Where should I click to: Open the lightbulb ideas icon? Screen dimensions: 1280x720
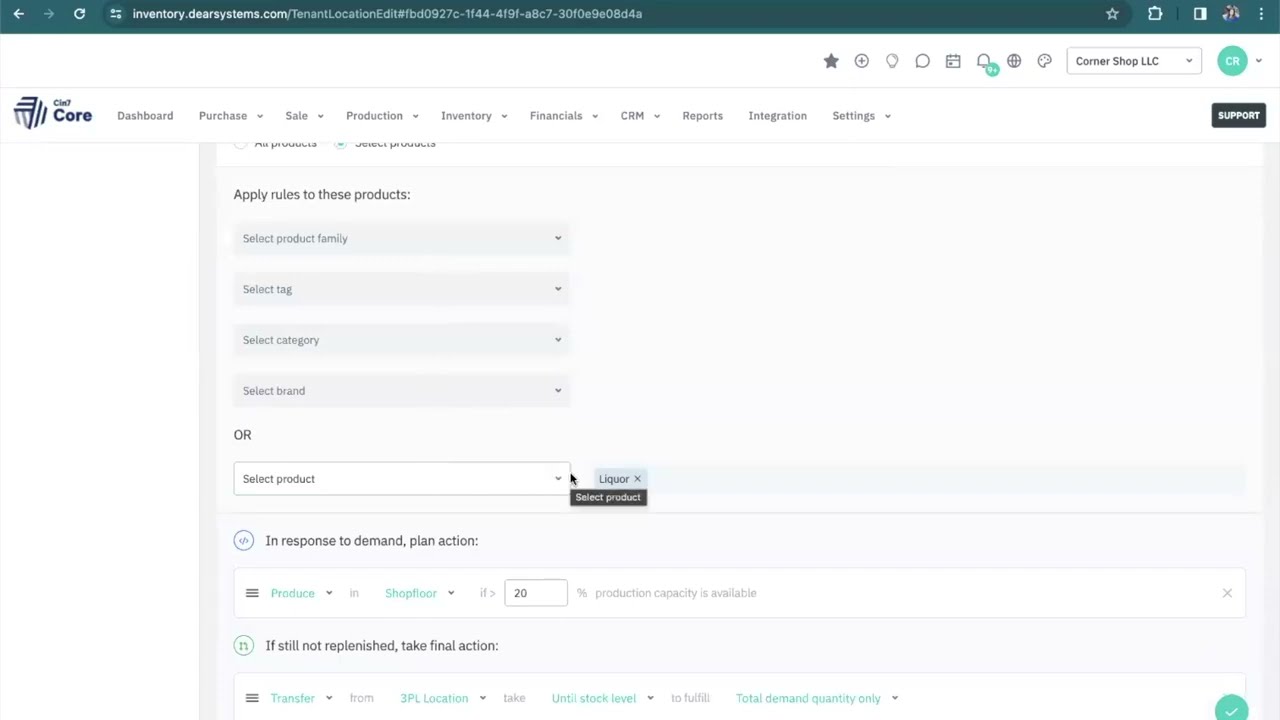[892, 61]
